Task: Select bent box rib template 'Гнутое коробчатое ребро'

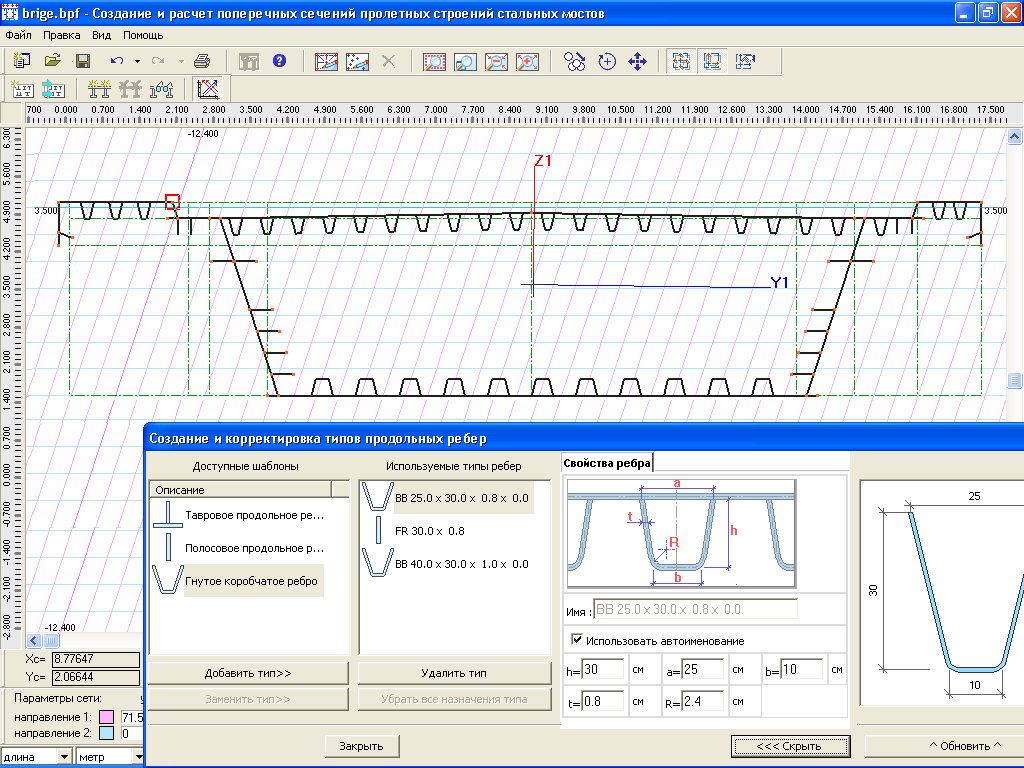Action: click(x=253, y=581)
